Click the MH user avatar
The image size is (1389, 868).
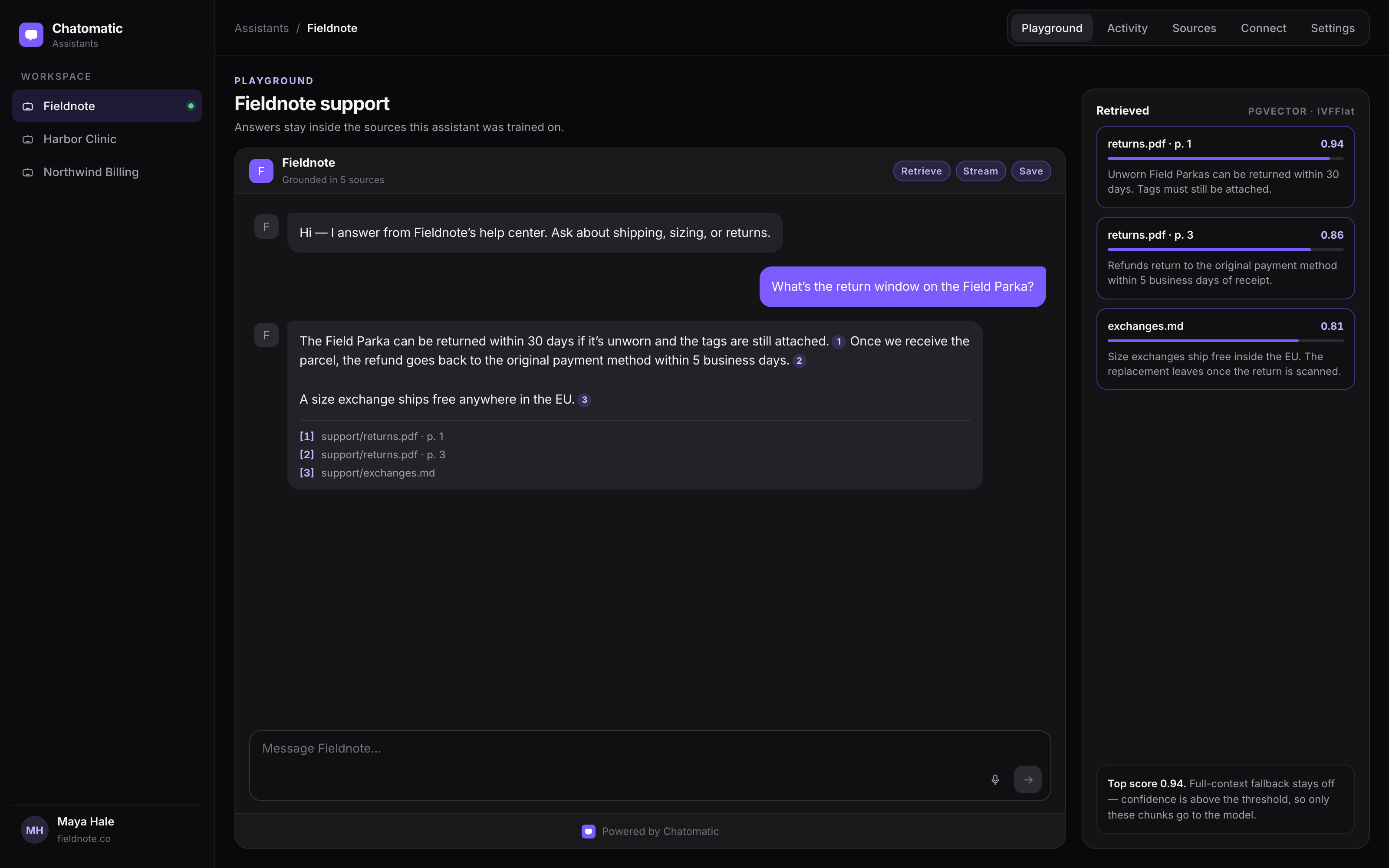click(x=34, y=829)
